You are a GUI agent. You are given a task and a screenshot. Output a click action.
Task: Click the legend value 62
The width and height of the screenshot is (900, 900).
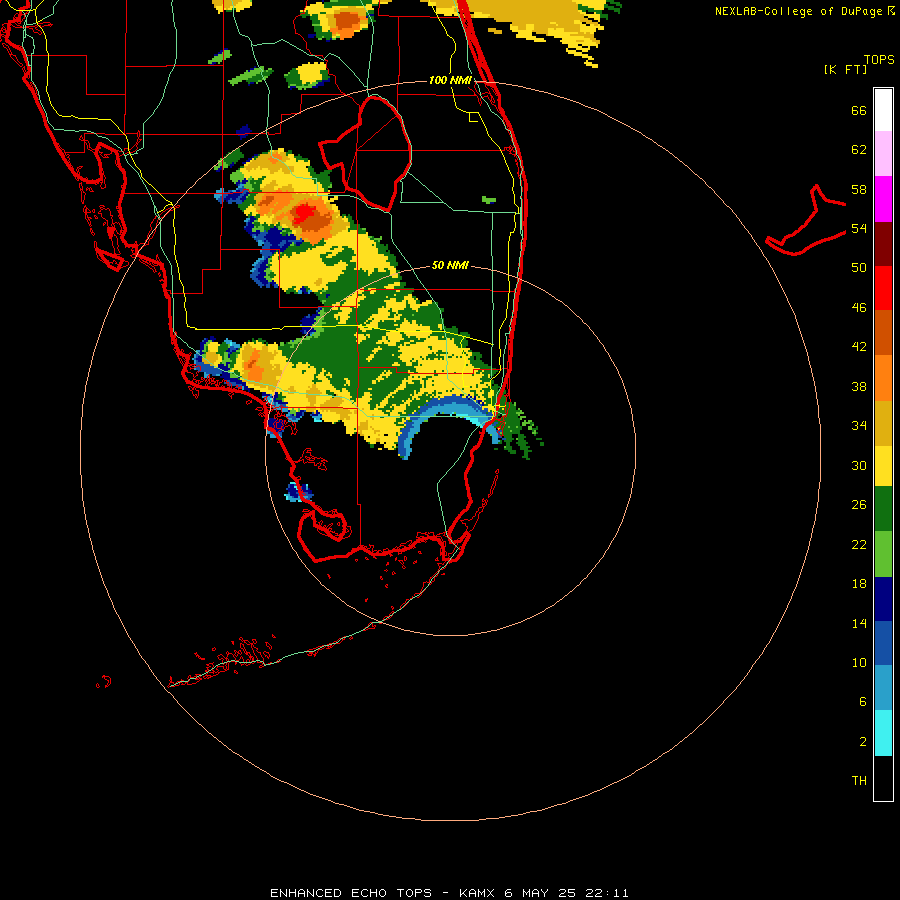859,150
